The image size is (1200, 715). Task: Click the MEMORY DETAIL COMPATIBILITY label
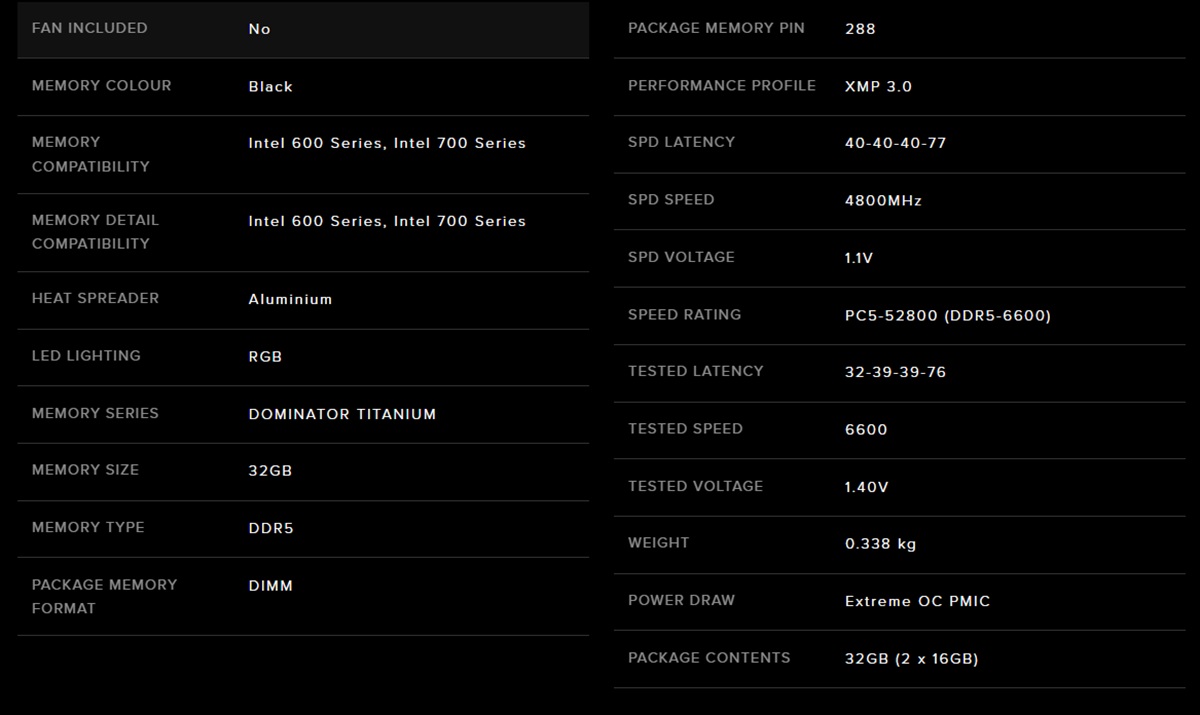tap(95, 232)
